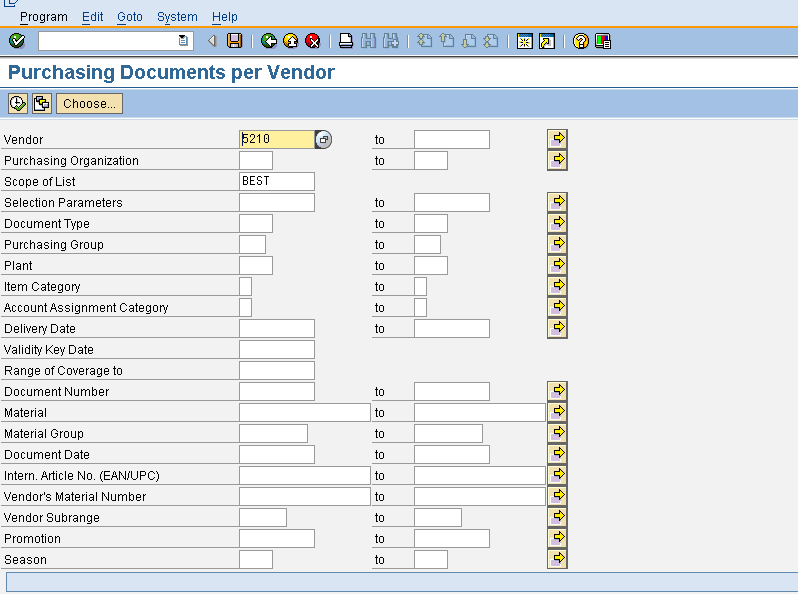Open the Goto menu
798x594 pixels.
click(x=130, y=17)
